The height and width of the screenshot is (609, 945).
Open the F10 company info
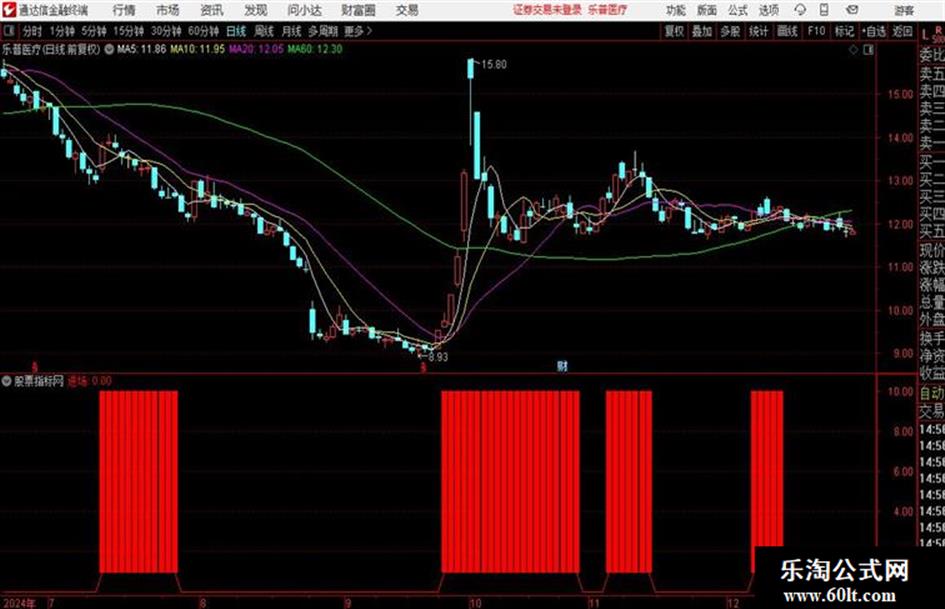coord(816,31)
